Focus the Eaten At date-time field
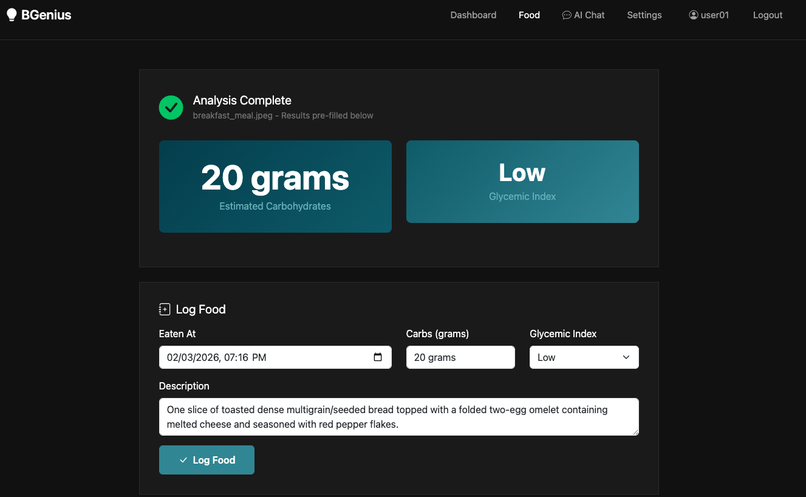 (275, 357)
